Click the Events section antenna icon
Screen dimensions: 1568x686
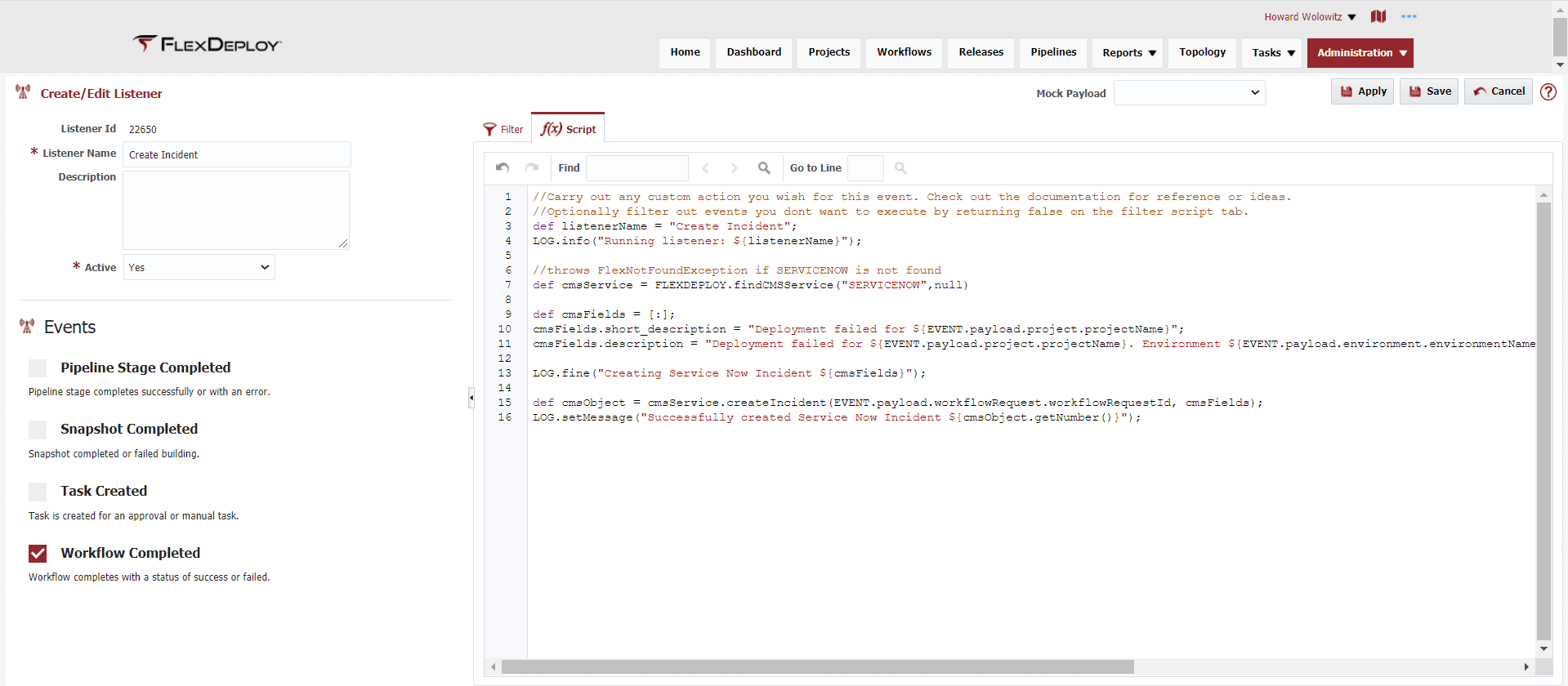[27, 327]
